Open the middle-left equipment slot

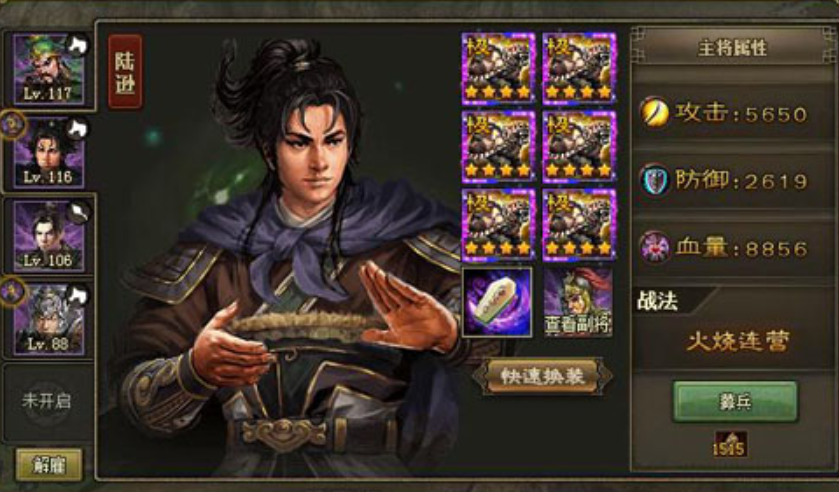click(498, 146)
